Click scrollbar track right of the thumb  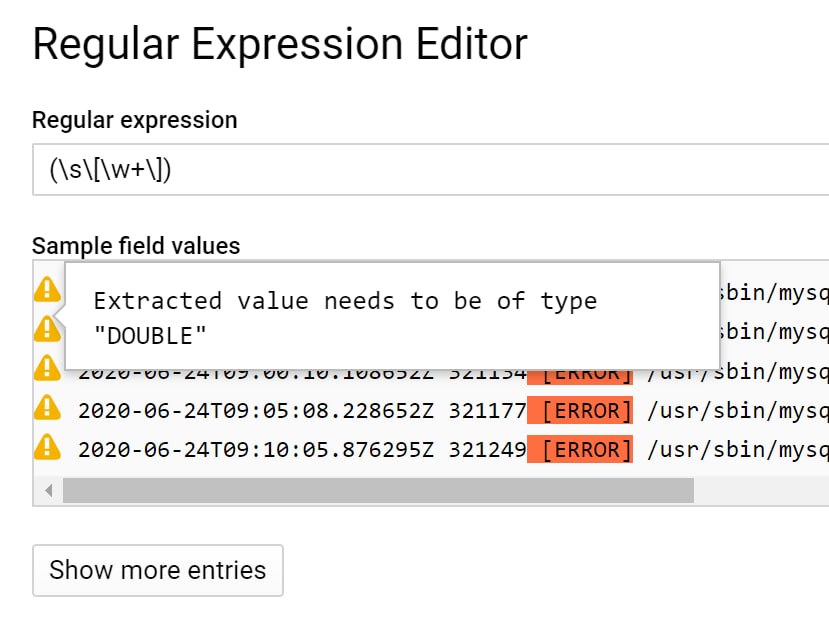pos(761,491)
